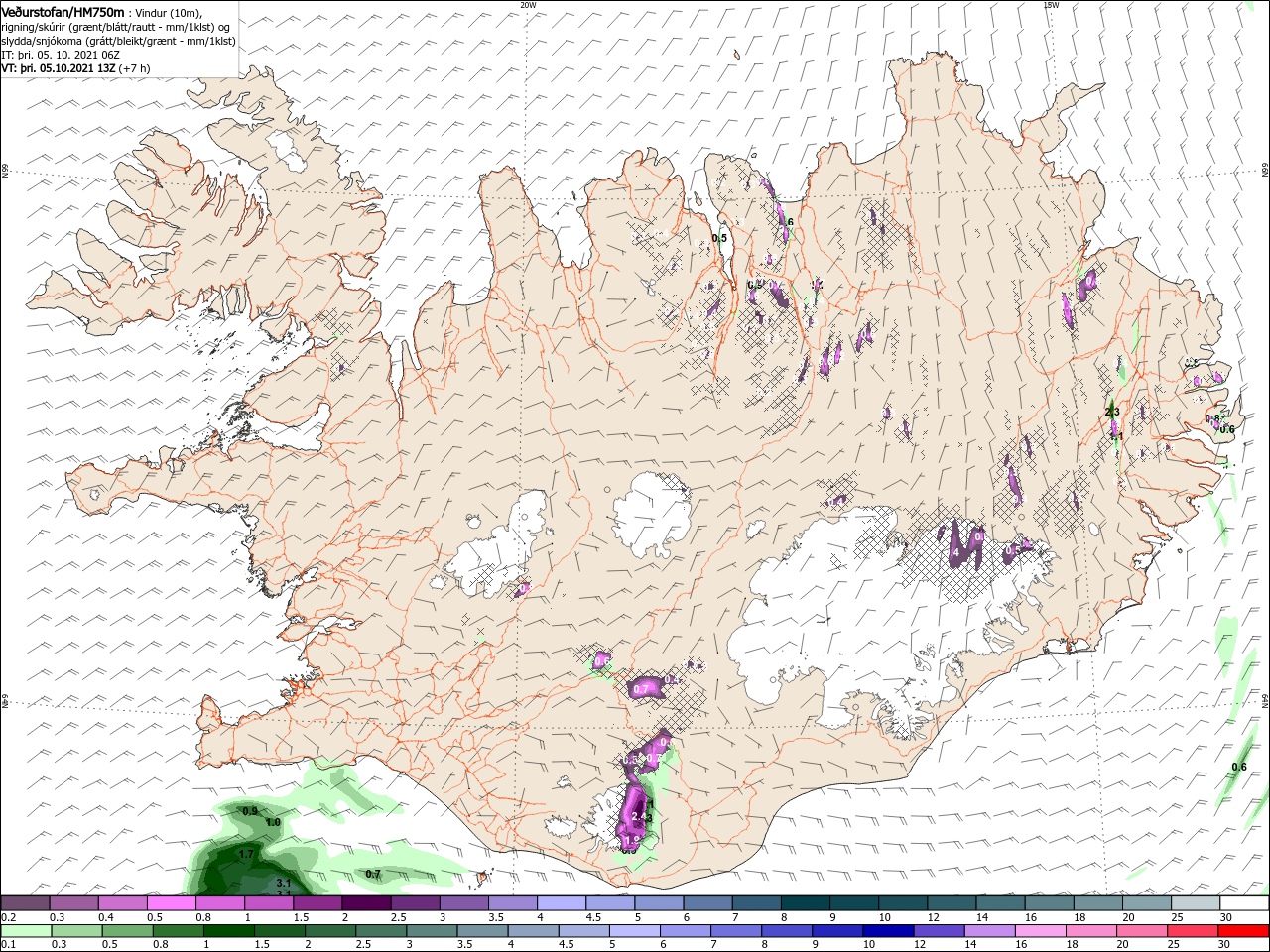Click the deep blue swatch between 10 and 12, lower row
The image size is (1270, 952).
click(886, 931)
